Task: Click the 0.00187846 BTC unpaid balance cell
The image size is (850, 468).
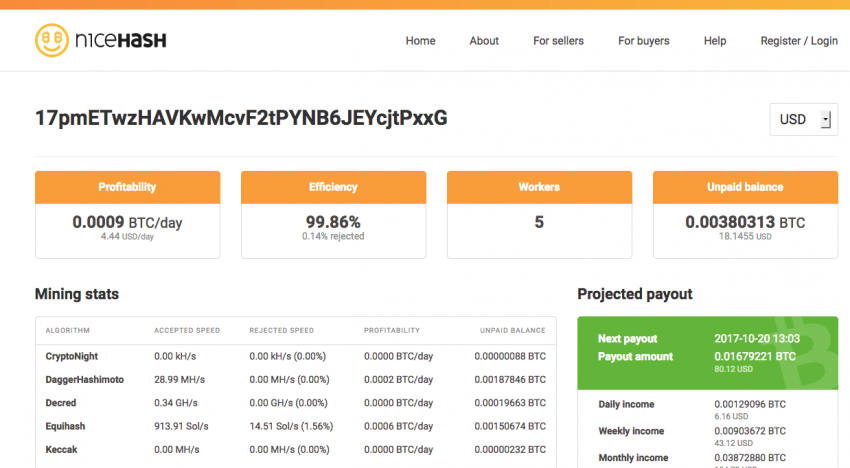Action: click(x=510, y=380)
